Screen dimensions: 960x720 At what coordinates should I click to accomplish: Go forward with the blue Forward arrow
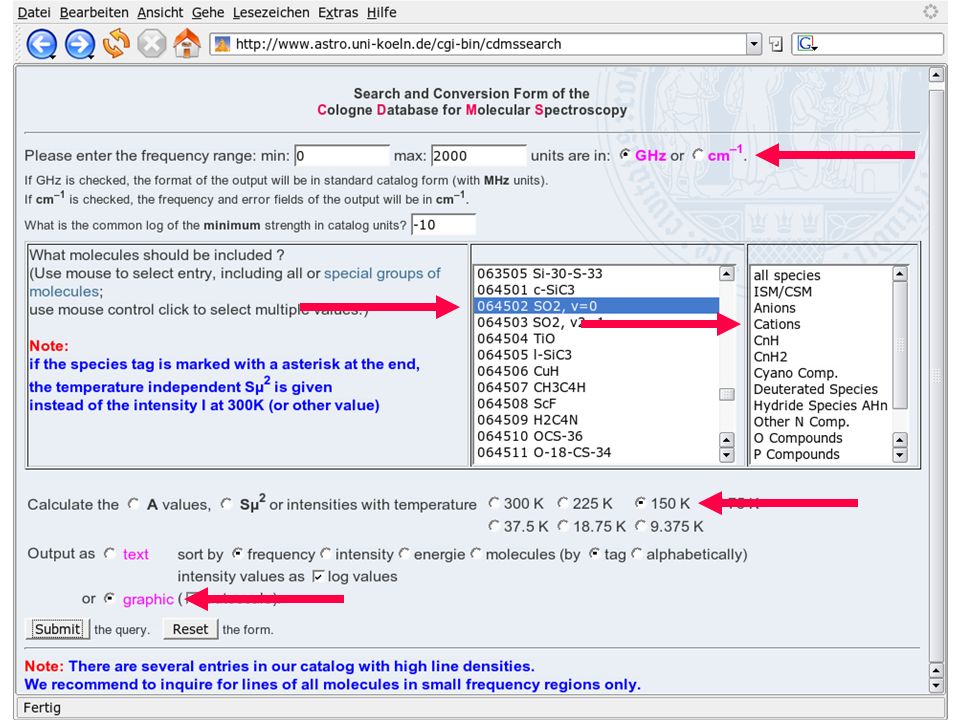[x=80, y=44]
